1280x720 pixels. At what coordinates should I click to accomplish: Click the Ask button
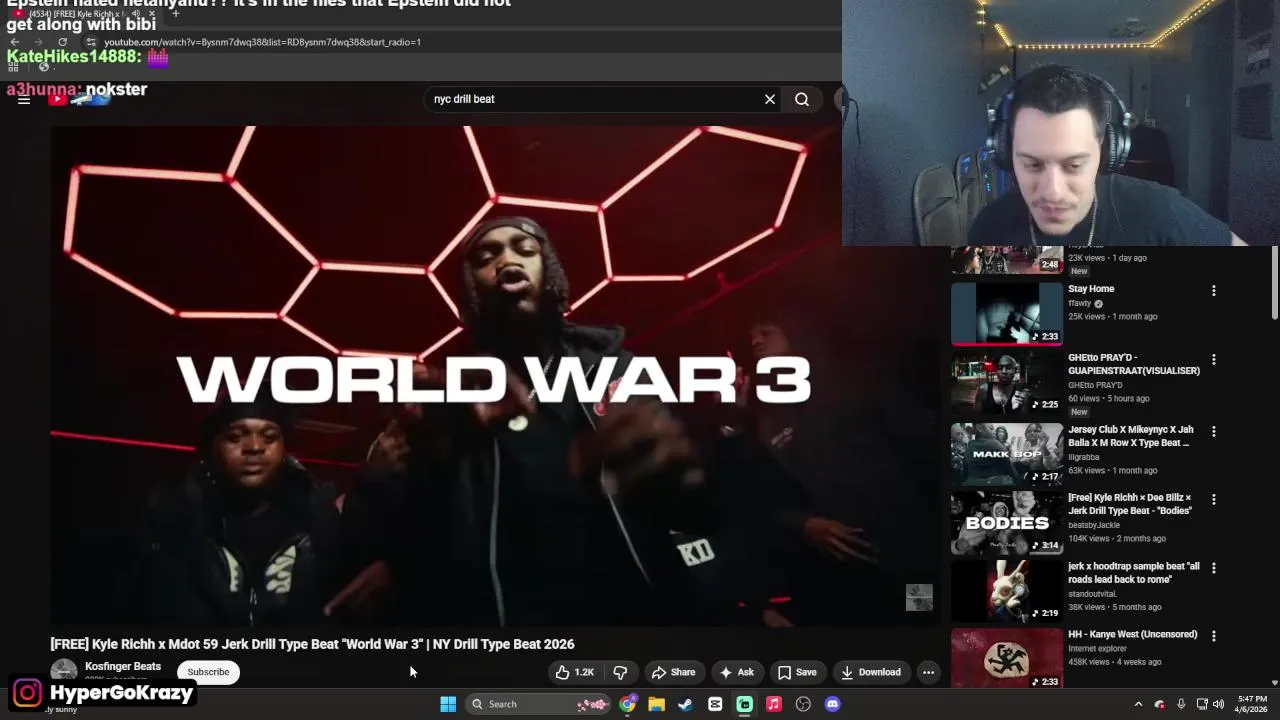[737, 672]
